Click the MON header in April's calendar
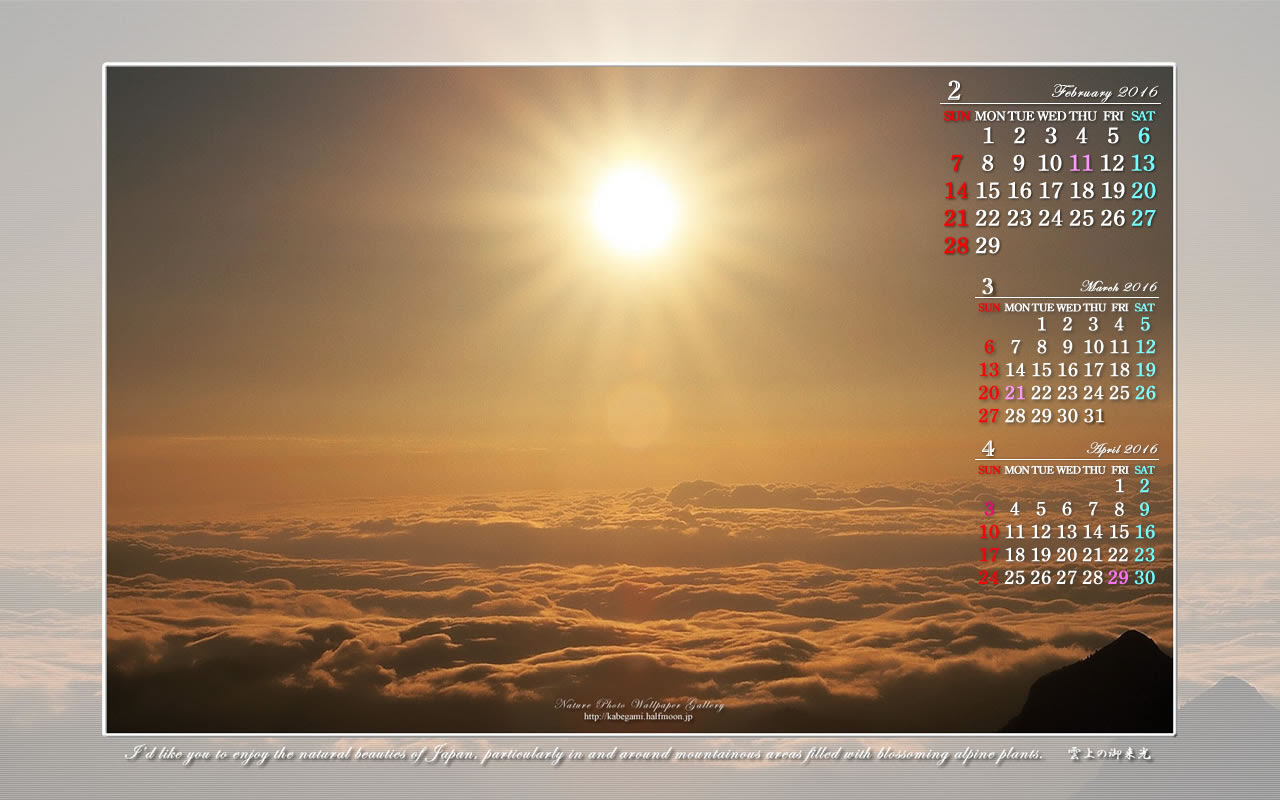Image resolution: width=1280 pixels, height=800 pixels. (x=1016, y=469)
